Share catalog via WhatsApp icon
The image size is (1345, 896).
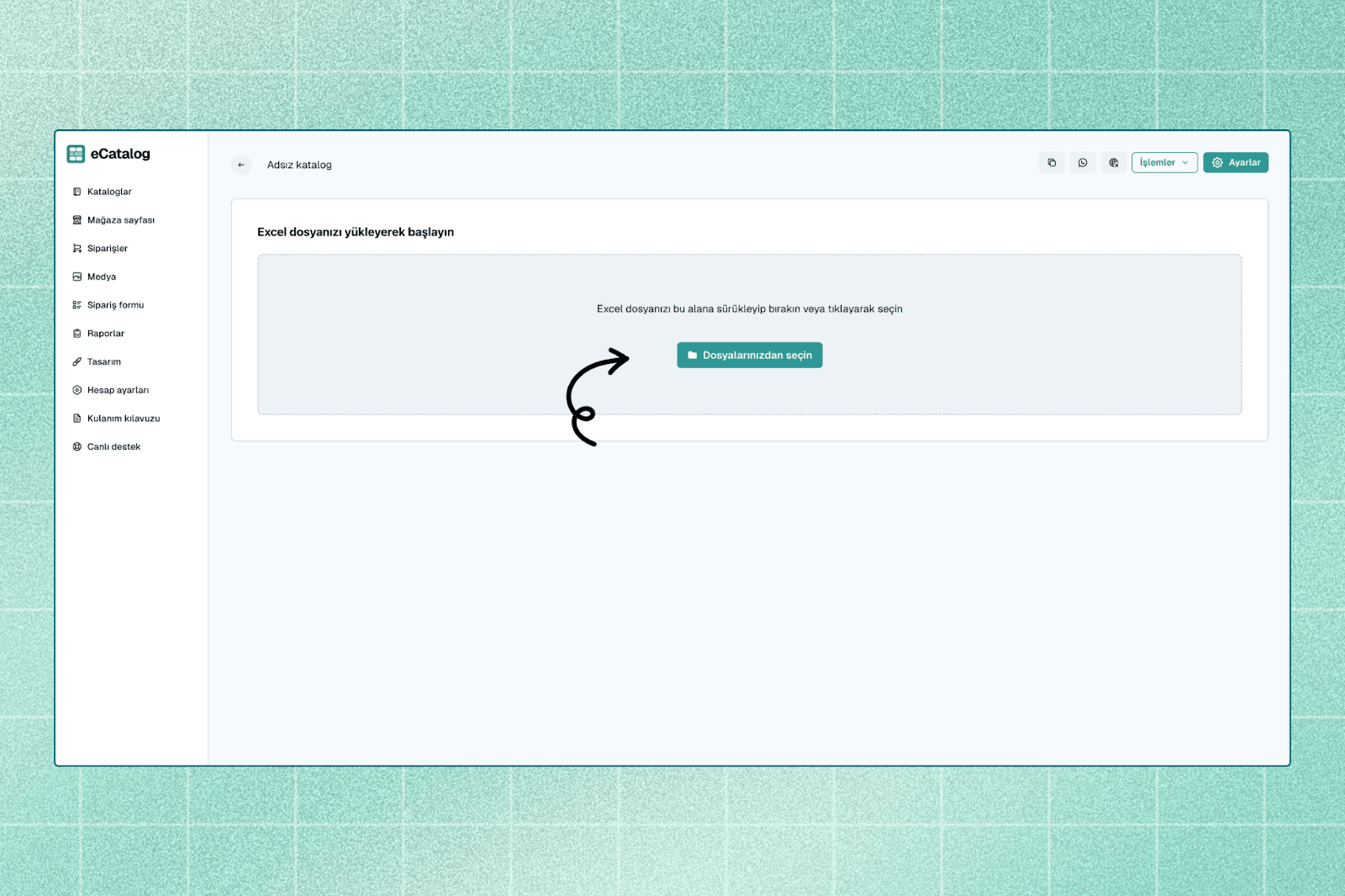(1083, 163)
